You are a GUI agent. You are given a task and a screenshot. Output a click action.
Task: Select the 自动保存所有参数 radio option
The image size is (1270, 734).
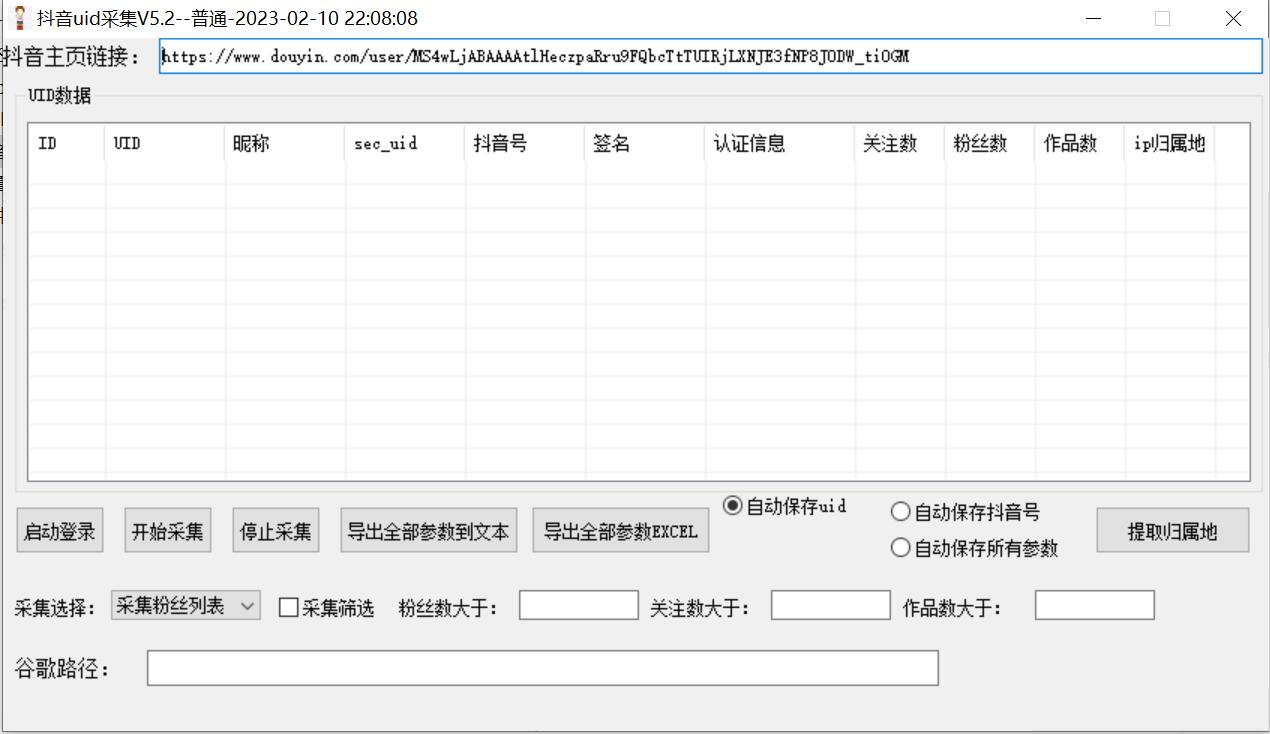point(900,548)
